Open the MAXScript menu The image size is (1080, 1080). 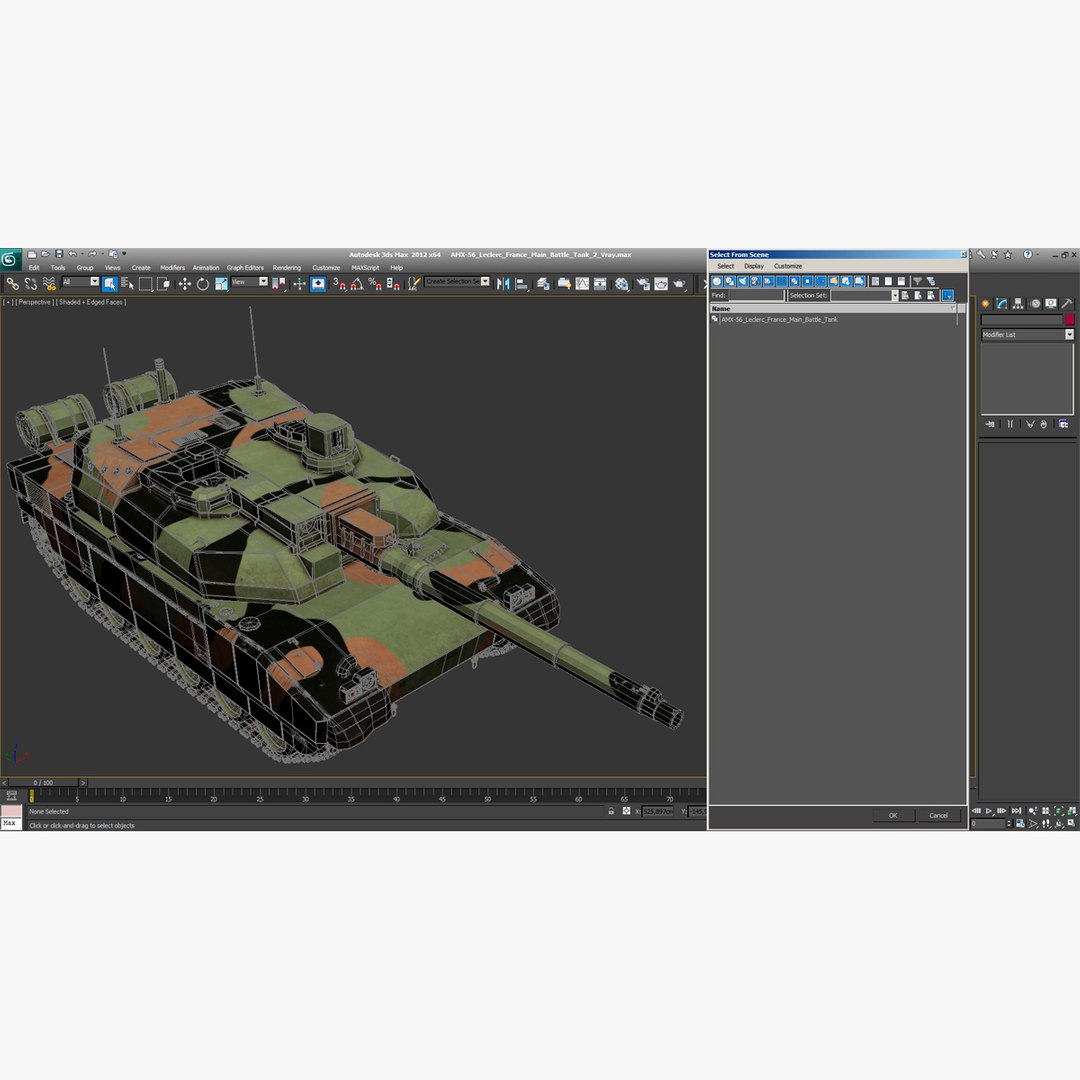click(x=365, y=268)
